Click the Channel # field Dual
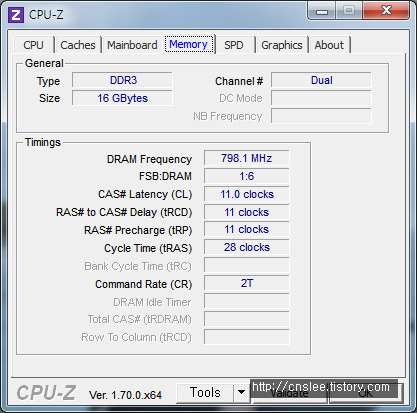The width and height of the screenshot is (417, 413). (x=321, y=80)
